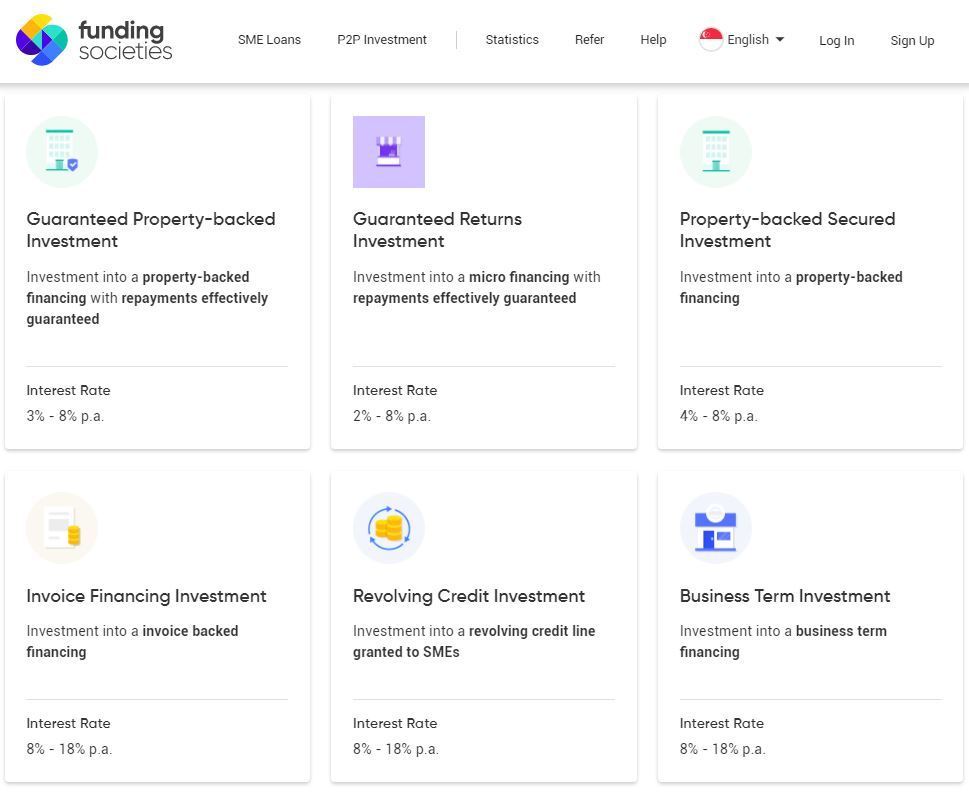Screen dimensions: 969x792
Task: Click the Property-backed Secured building icon
Action: point(716,152)
